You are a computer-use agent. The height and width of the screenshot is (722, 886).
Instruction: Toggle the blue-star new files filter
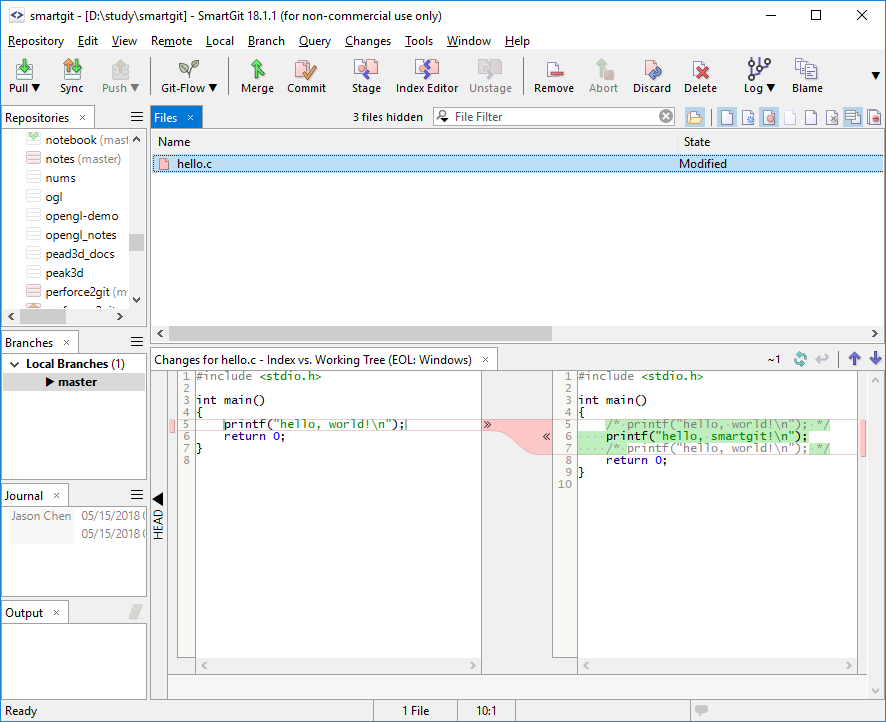click(748, 117)
